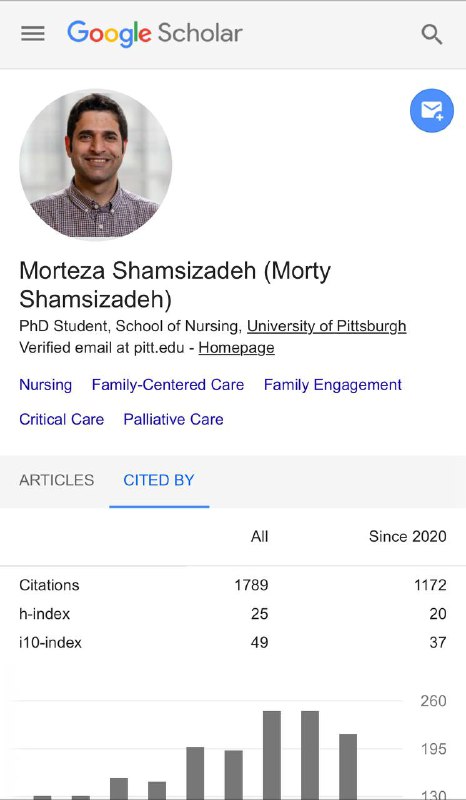Select the Family Engagement tag
Viewport: 466px width, 800px height.
[x=333, y=385]
